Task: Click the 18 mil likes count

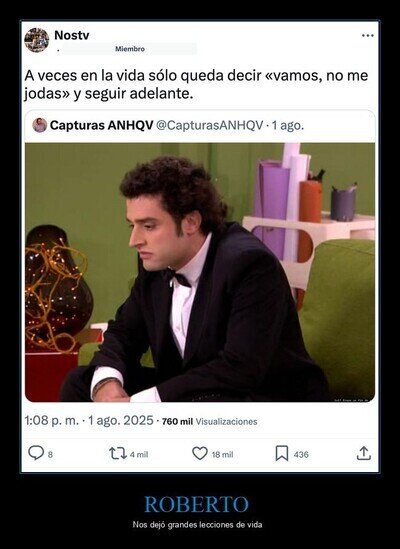Action: pyautogui.click(x=222, y=454)
